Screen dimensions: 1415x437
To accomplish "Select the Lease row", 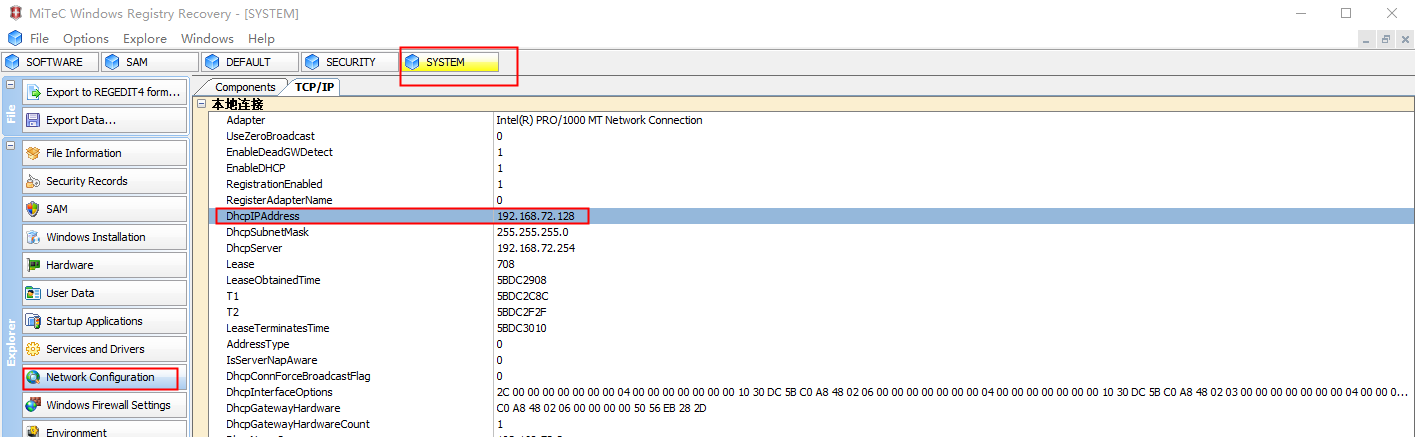I will [811, 264].
